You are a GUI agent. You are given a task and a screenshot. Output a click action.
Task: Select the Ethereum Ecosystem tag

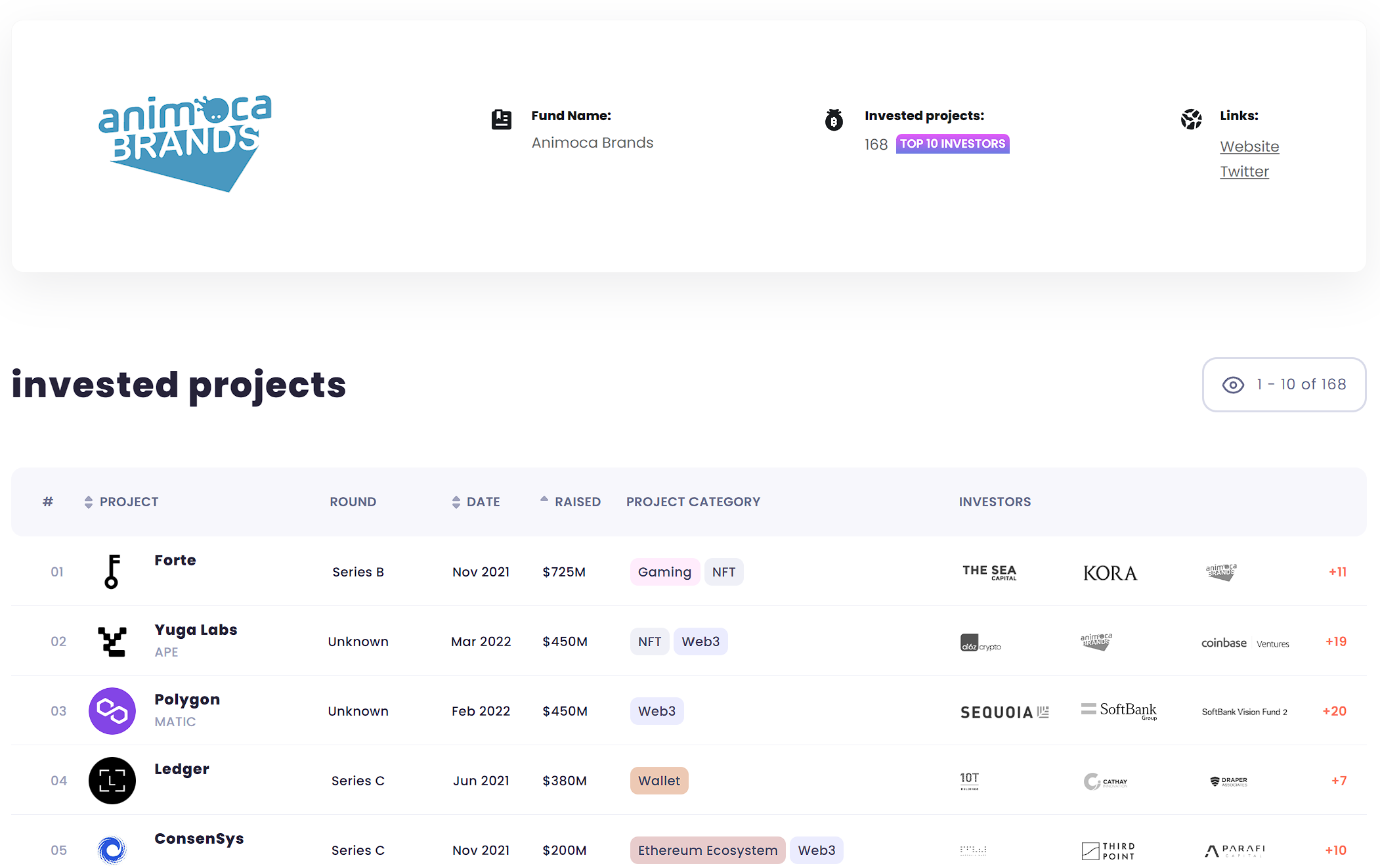(707, 850)
